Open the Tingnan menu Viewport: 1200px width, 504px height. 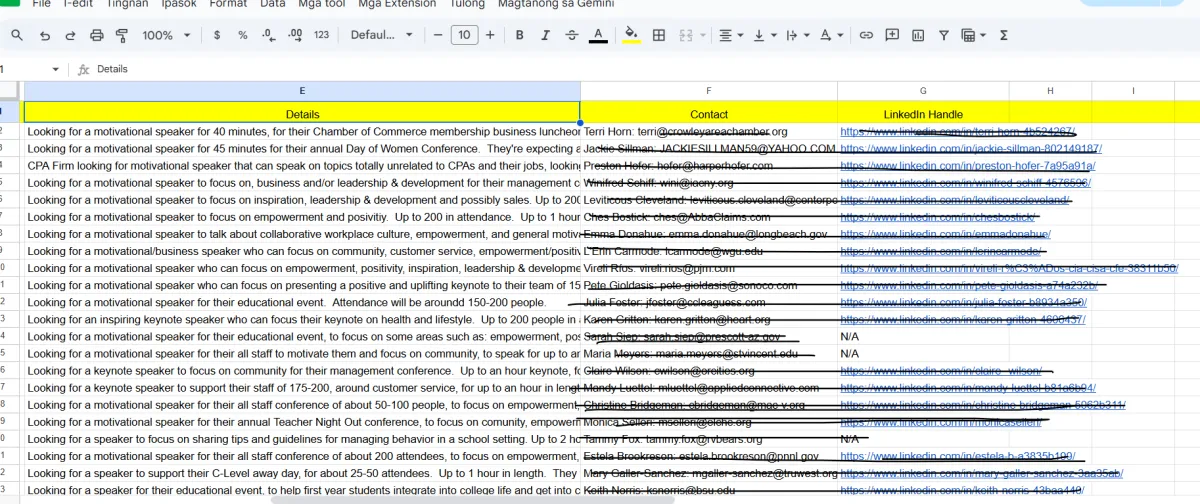[127, 4]
